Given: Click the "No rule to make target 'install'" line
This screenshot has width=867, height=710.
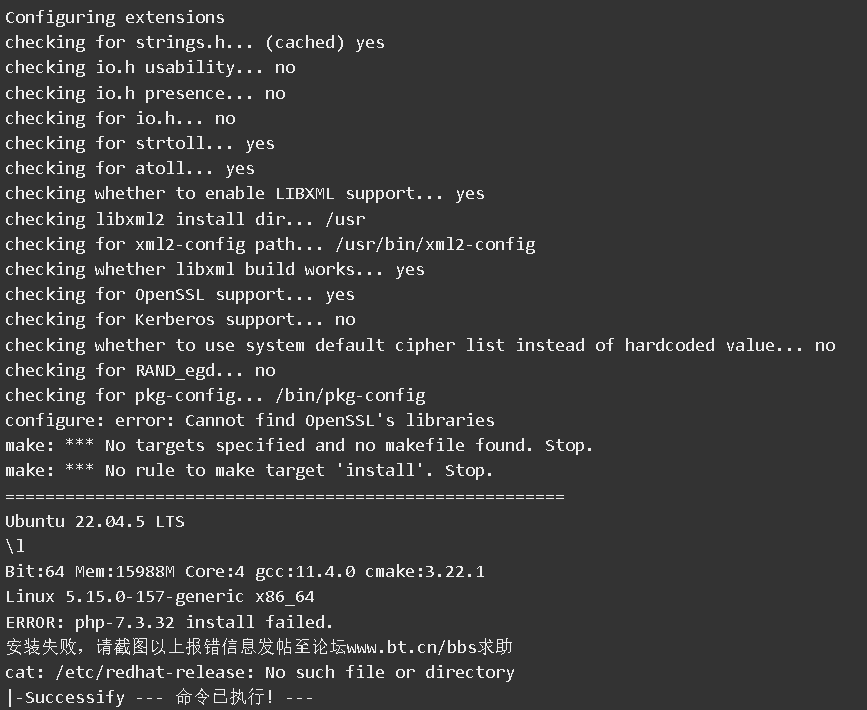Looking at the screenshot, I should pos(249,470).
